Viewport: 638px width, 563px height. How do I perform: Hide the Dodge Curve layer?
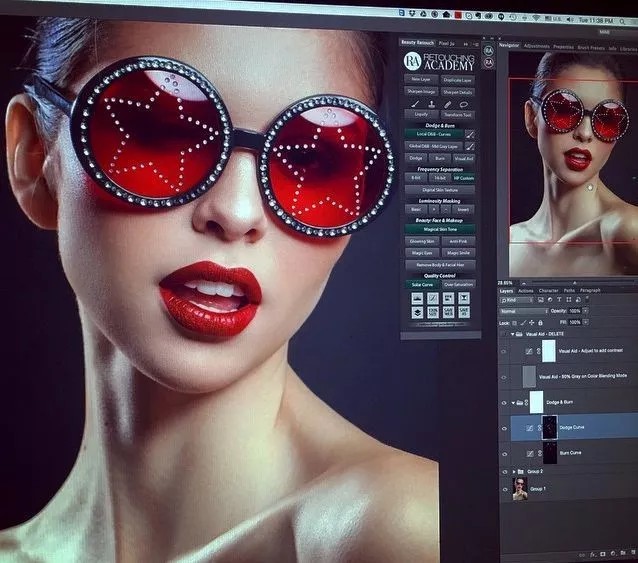(504, 428)
